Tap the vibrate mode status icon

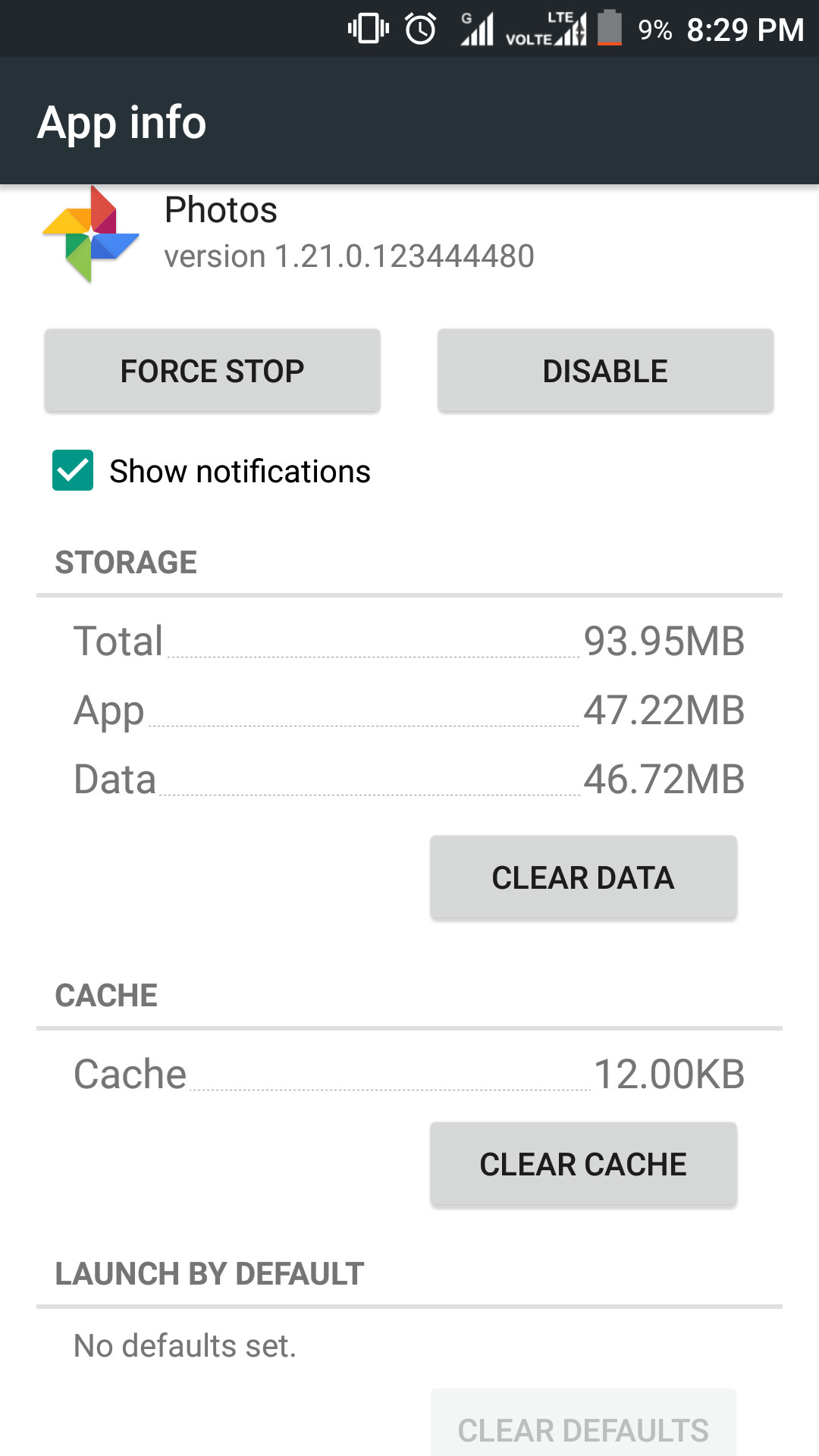(x=369, y=30)
